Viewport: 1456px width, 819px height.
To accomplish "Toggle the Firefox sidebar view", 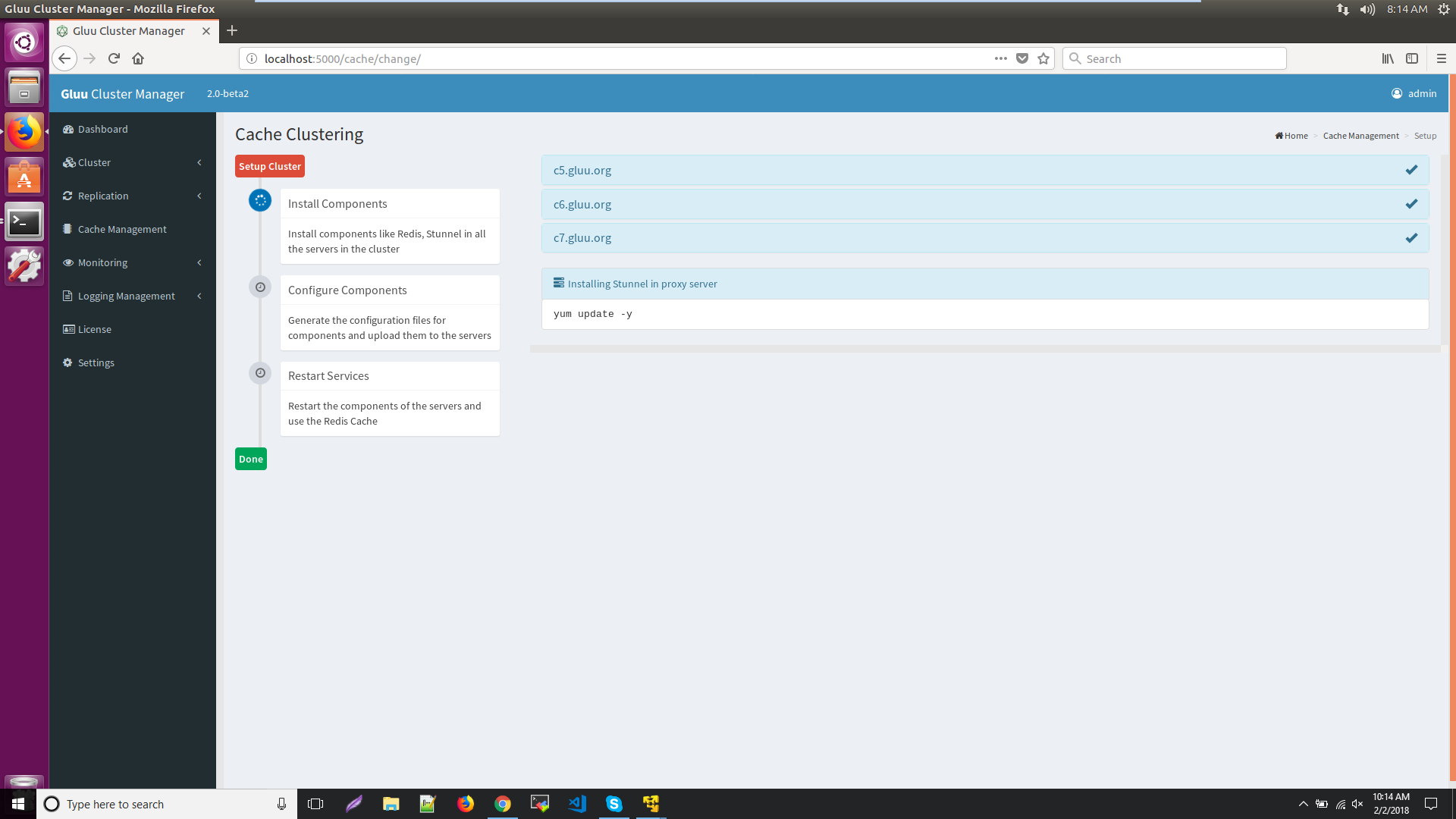I will (x=1412, y=58).
